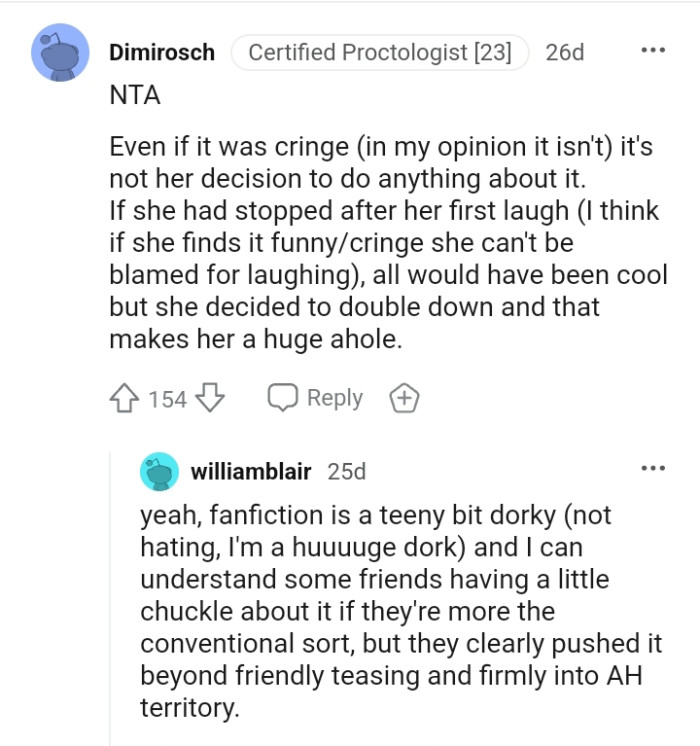This screenshot has height=746, width=700.
Task: Click williamblair's teal avatar
Action: [x=159, y=472]
